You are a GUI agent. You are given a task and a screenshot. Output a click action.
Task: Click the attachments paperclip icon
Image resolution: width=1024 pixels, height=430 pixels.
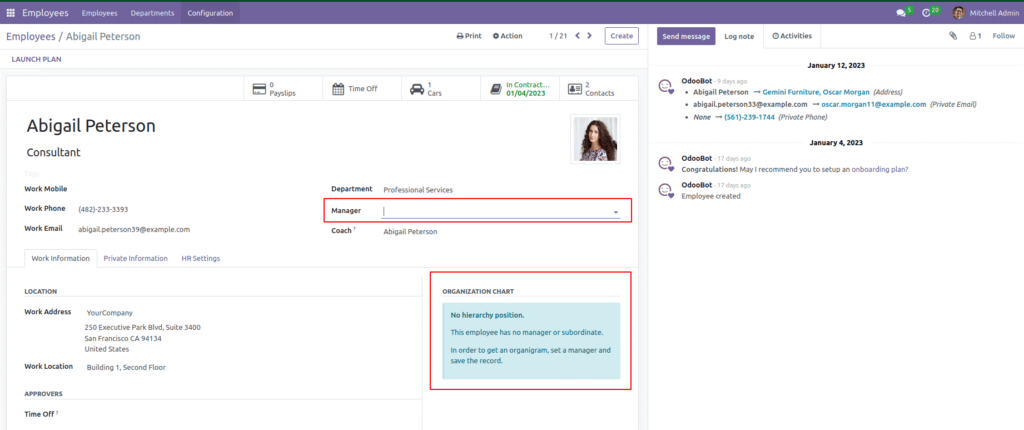click(x=953, y=36)
